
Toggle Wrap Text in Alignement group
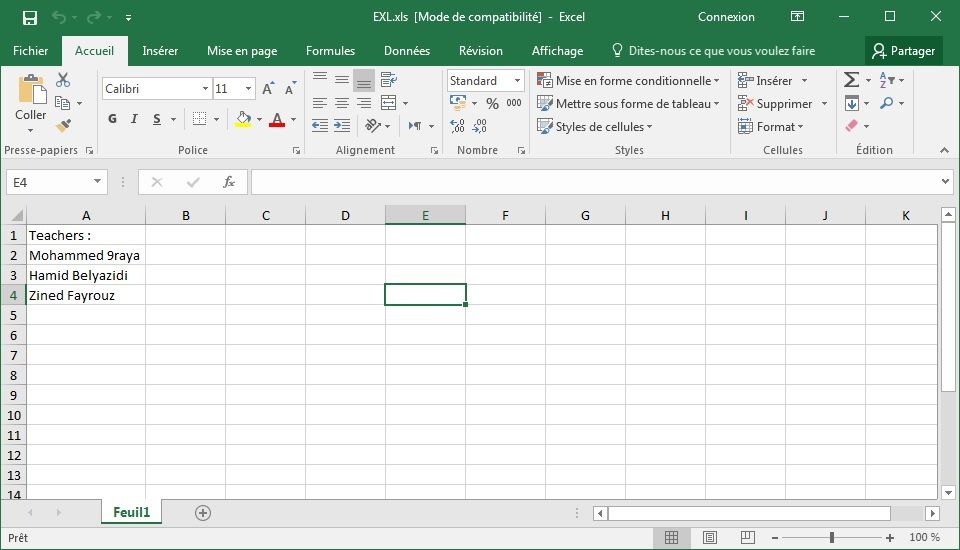pos(389,80)
